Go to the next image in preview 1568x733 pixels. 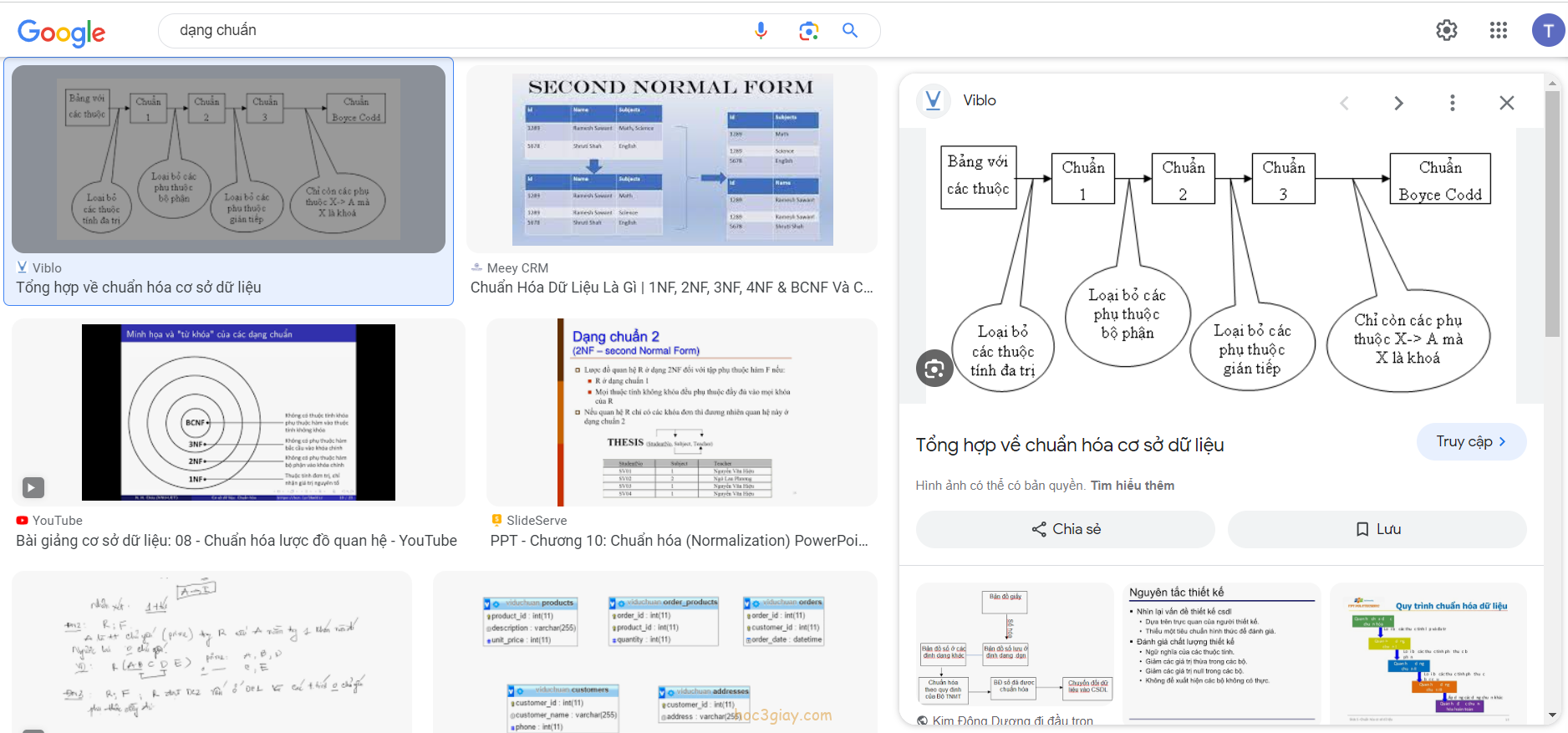point(1398,103)
